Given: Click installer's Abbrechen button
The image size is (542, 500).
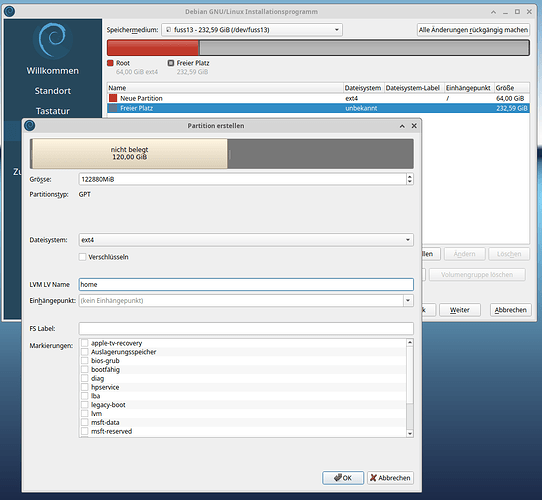Looking at the screenshot, I should pyautogui.click(x=511, y=310).
